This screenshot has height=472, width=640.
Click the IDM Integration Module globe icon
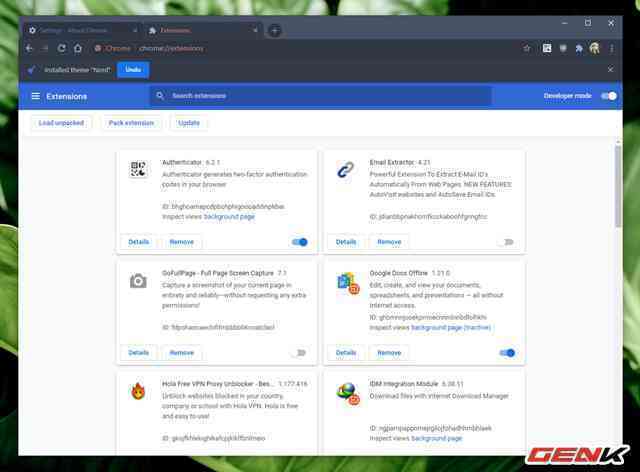pos(348,394)
